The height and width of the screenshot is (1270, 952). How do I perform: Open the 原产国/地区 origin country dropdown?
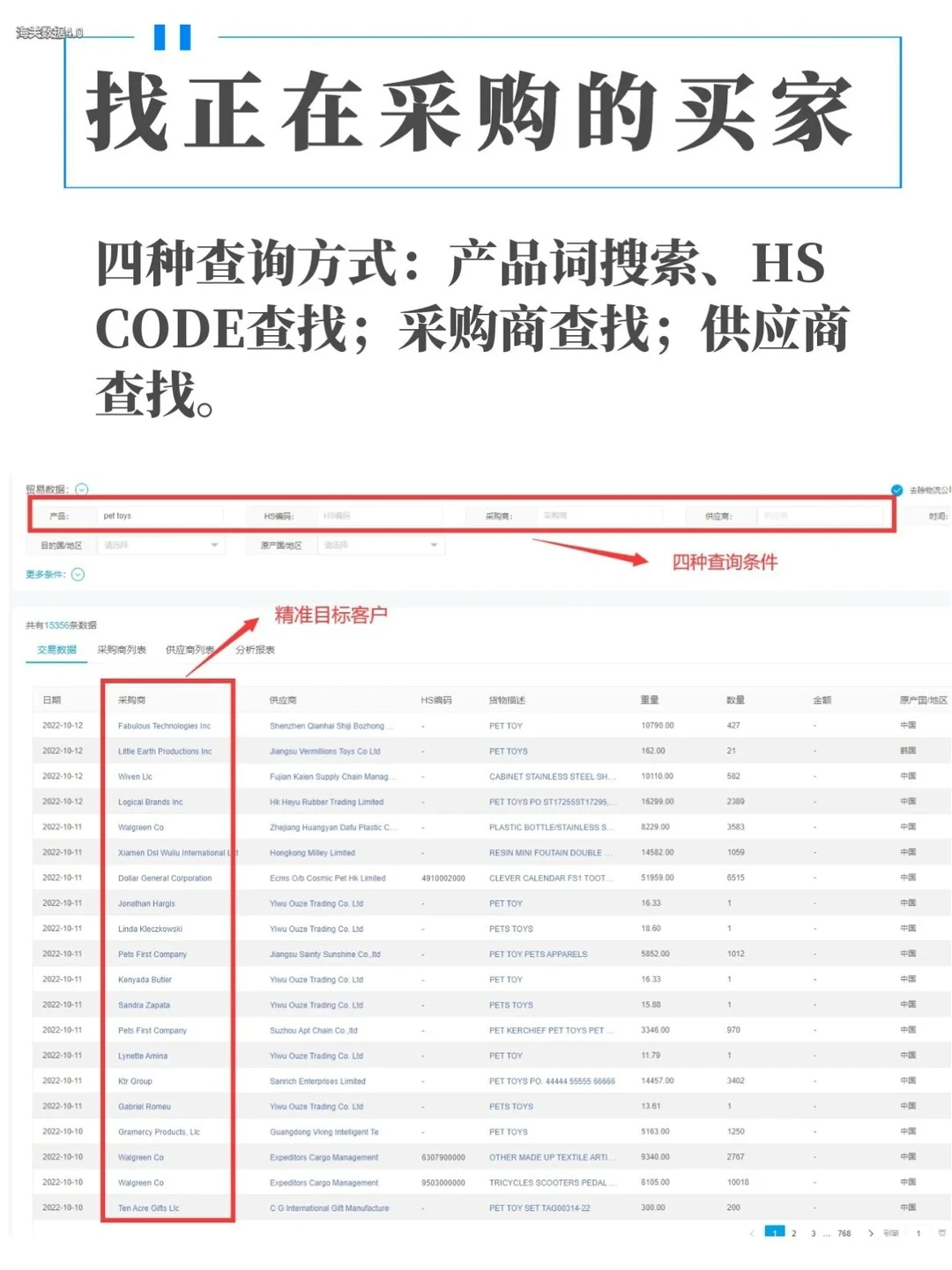379,545
